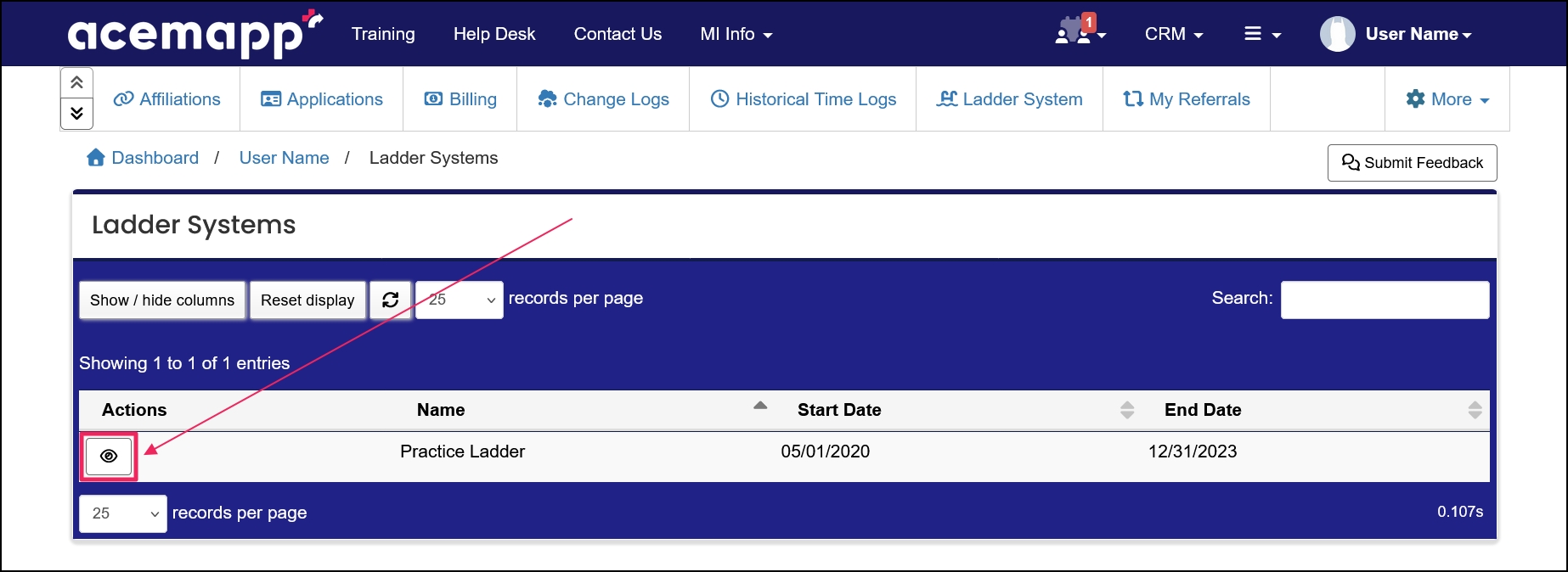The height and width of the screenshot is (572, 1568).
Task: Click Show / hide columns button
Action: tap(162, 300)
